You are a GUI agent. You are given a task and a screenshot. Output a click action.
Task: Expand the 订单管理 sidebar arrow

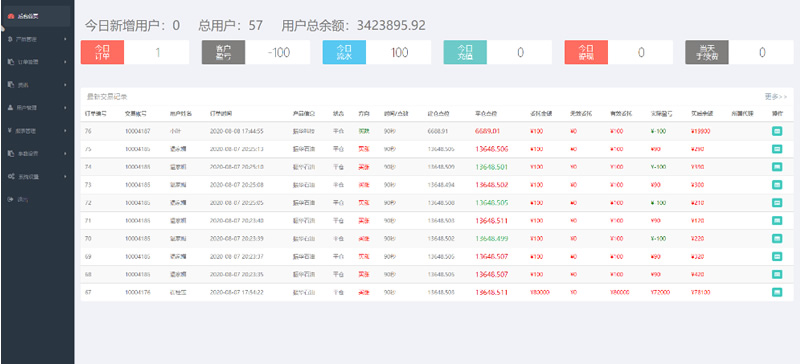(x=65, y=62)
